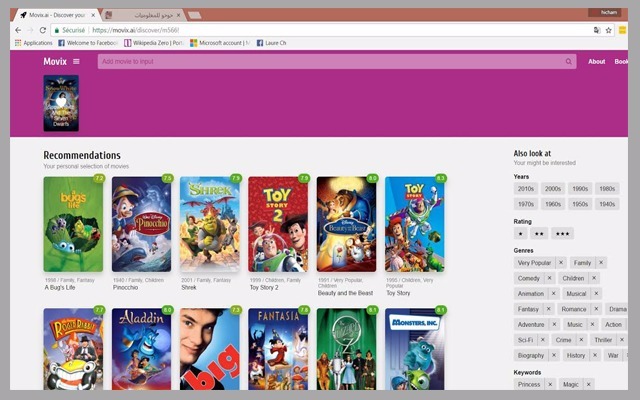Image resolution: width=640 pixels, height=400 pixels.
Task: Open the Shrek movie poster
Action: point(210,224)
